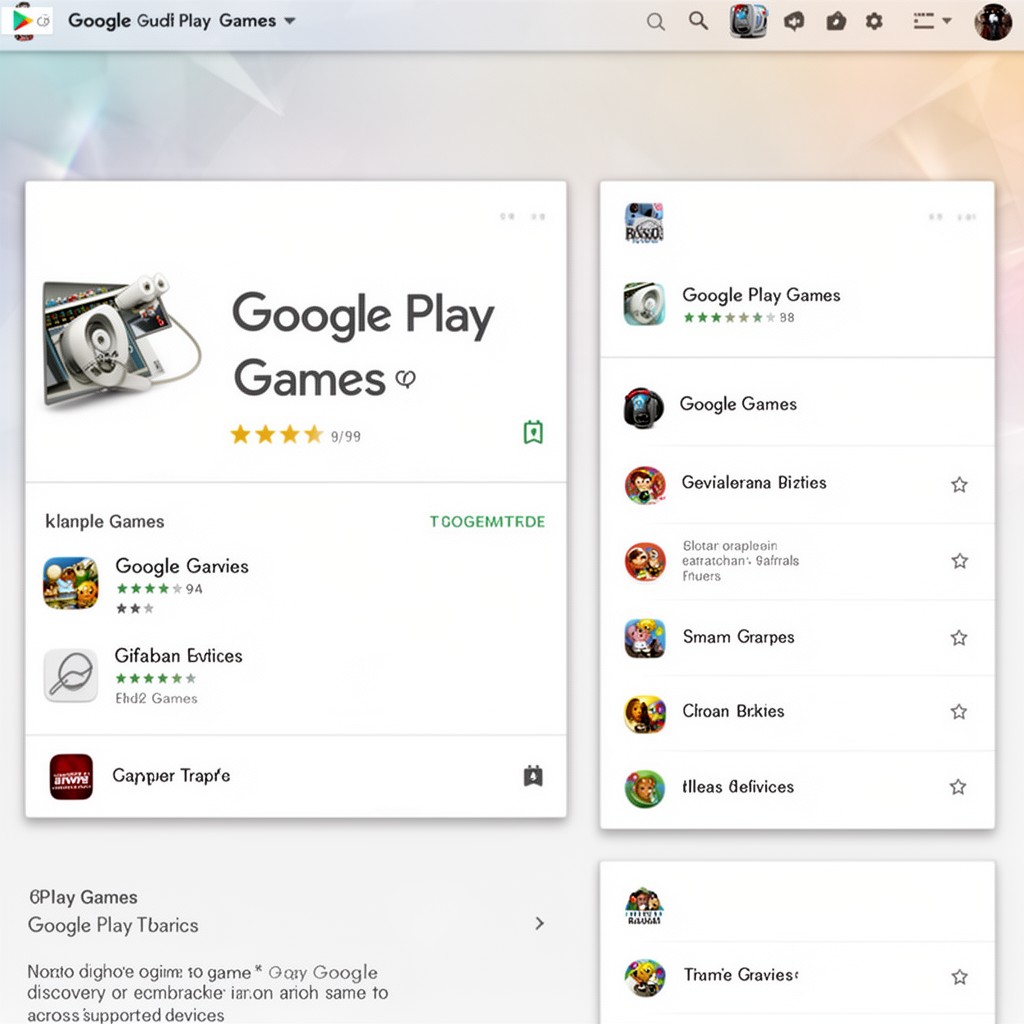Toggle favorite star for Clroan Brkies
Image resolution: width=1024 pixels, height=1024 pixels.
coord(959,712)
